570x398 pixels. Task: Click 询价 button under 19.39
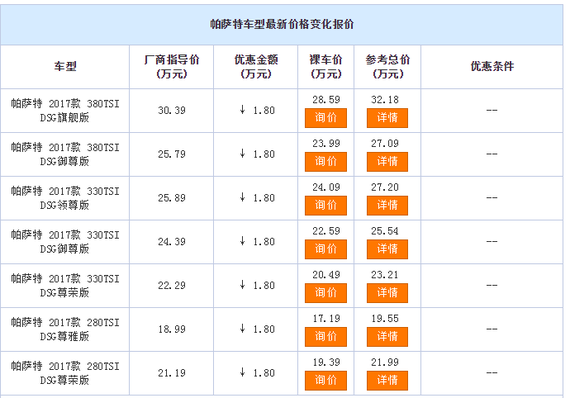[x=326, y=380]
